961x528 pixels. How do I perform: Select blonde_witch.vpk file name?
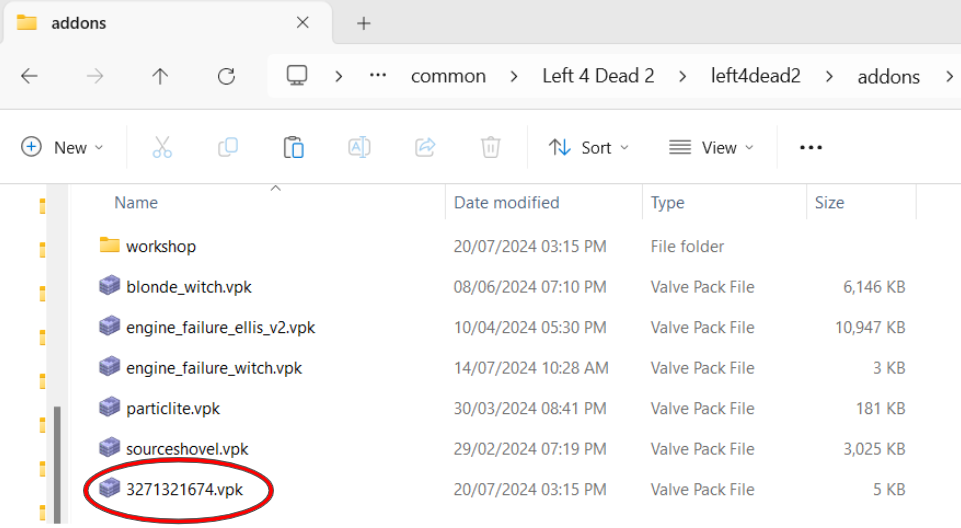(189, 287)
